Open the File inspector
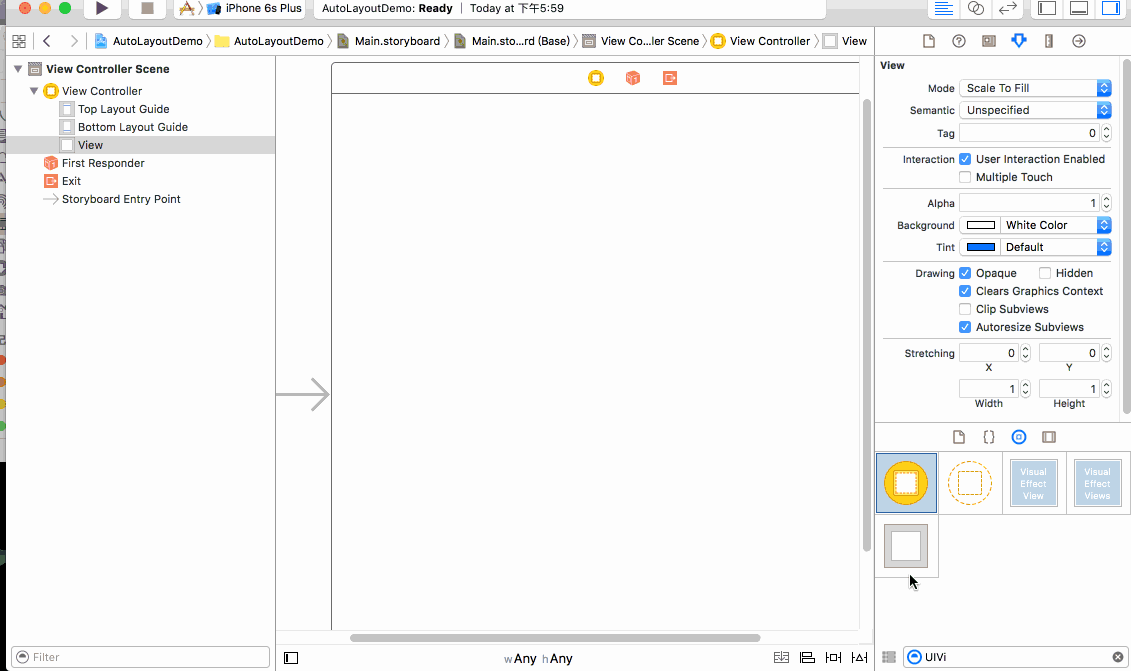Viewport: 1131px width, 671px height. tap(929, 41)
